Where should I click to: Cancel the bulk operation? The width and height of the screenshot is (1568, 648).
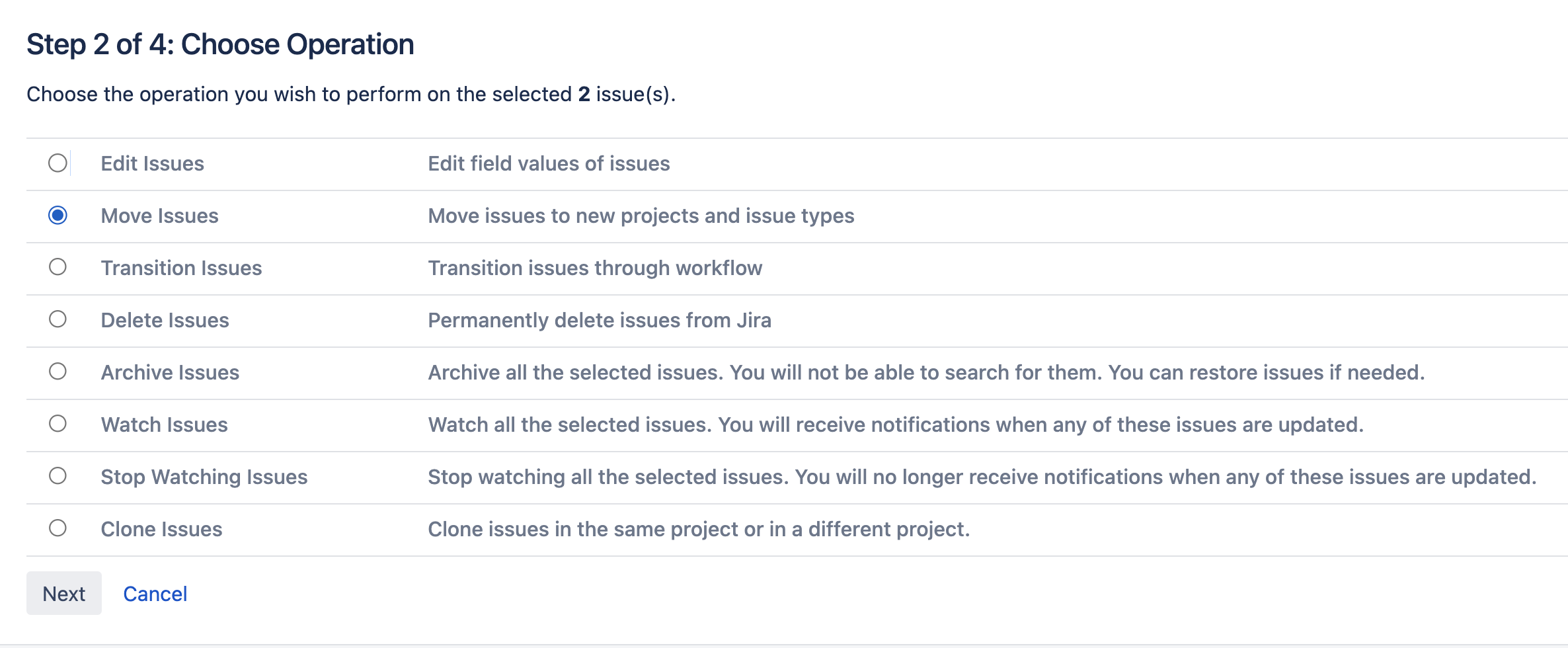tap(155, 594)
